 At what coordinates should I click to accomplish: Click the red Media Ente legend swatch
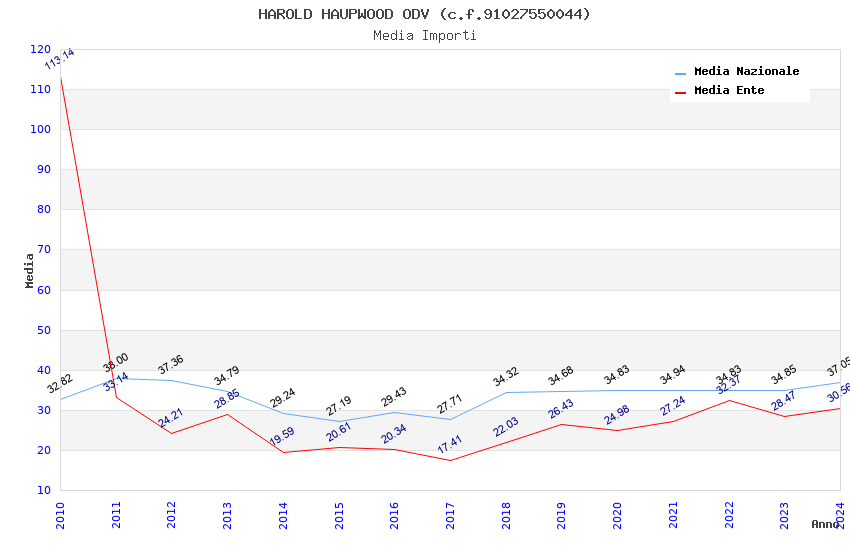tap(680, 93)
